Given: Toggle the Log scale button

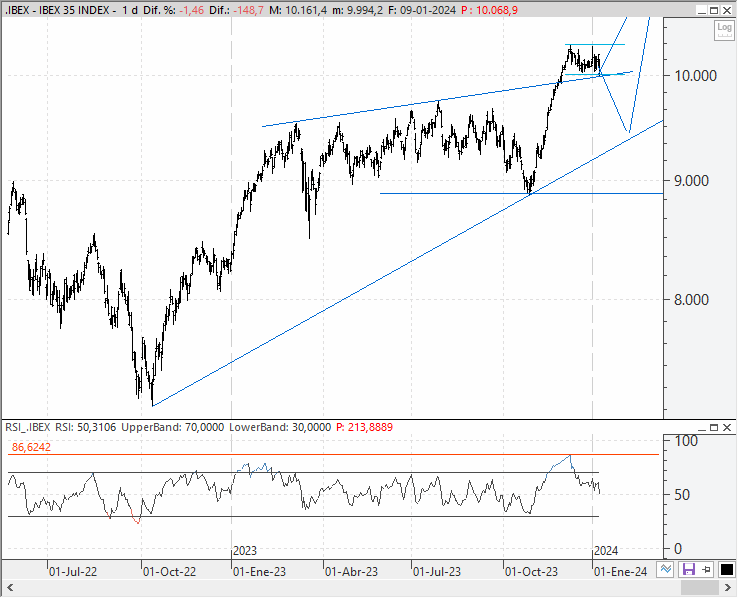Looking at the screenshot, I should pyautogui.click(x=724, y=31).
